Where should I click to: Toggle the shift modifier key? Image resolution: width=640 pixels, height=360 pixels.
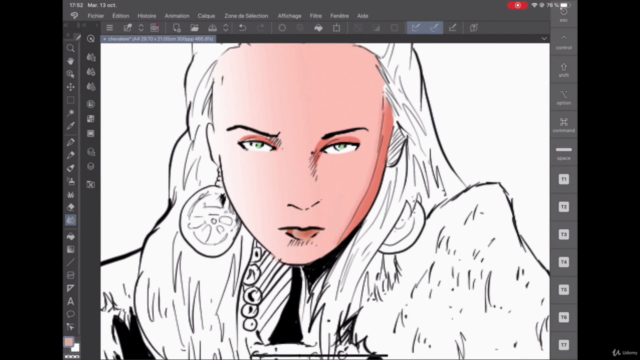(564, 70)
